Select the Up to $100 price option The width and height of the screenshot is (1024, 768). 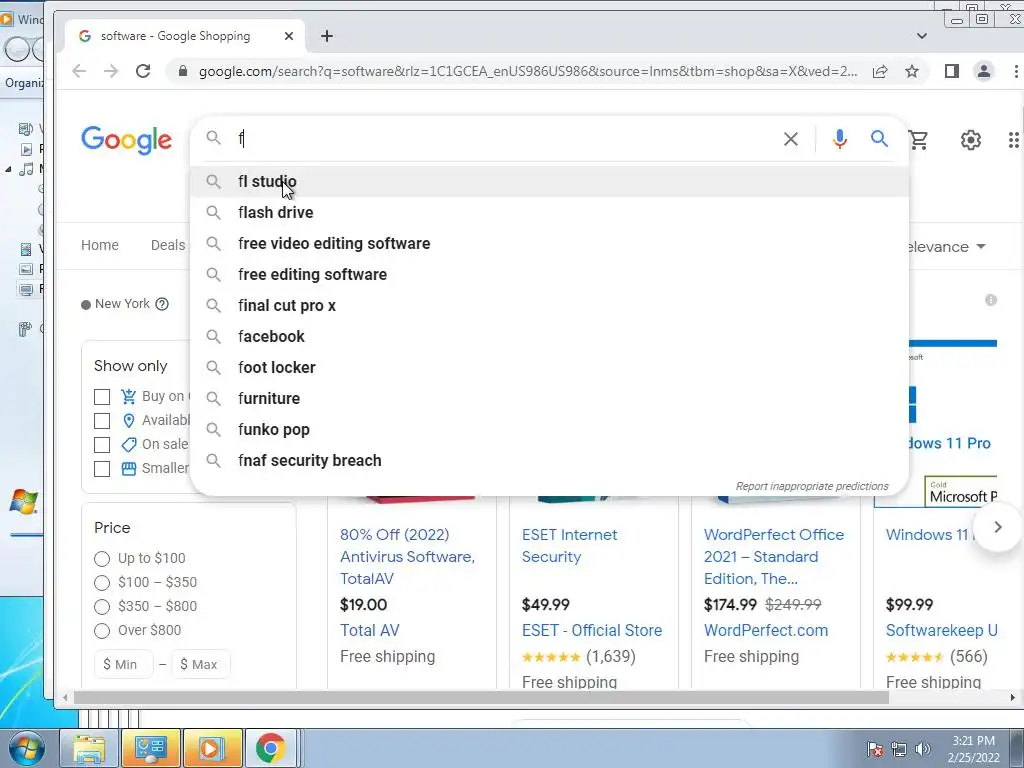click(x=102, y=558)
